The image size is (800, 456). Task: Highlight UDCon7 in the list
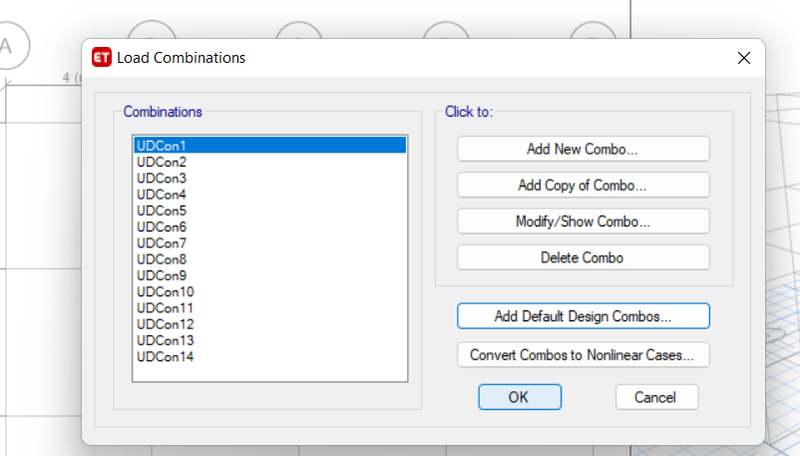click(x=270, y=243)
